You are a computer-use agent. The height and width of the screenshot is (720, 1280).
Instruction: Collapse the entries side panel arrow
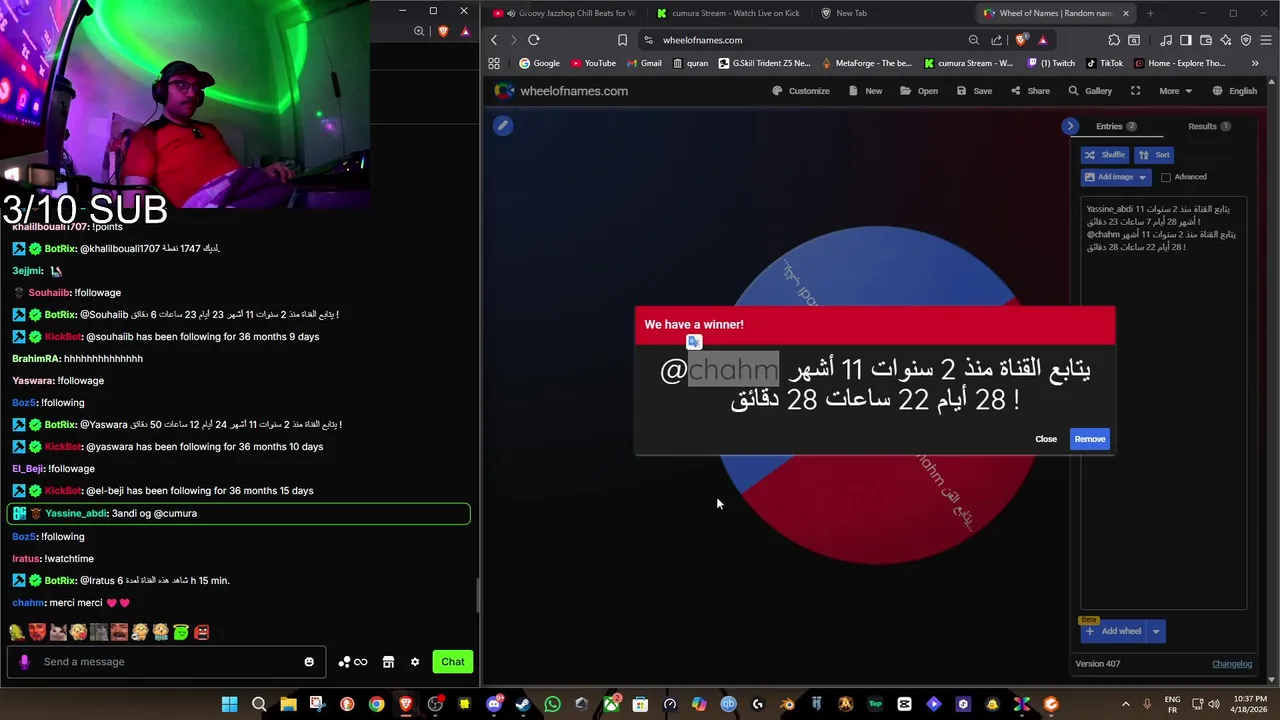coord(1070,126)
